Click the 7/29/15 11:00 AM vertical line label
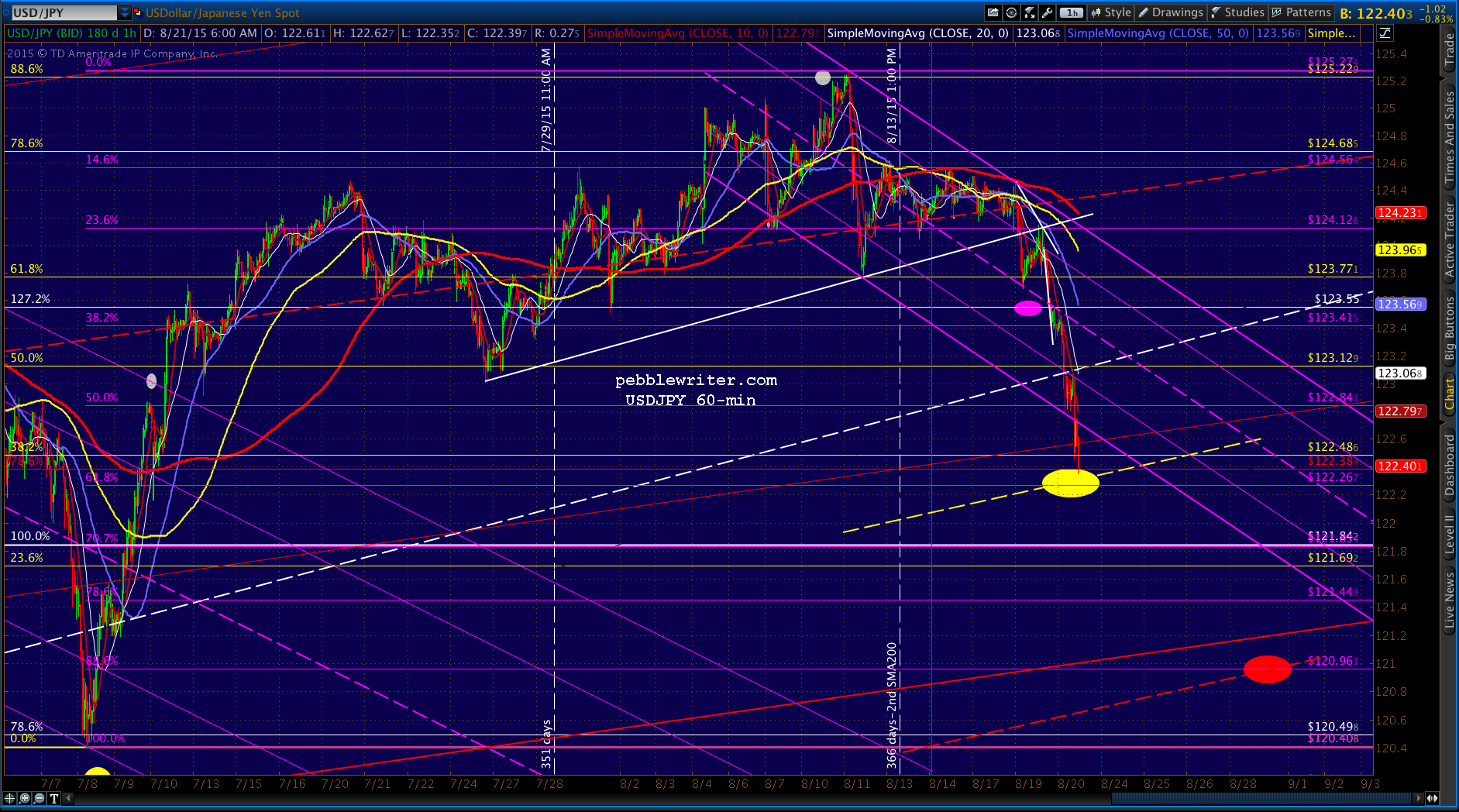 546,100
